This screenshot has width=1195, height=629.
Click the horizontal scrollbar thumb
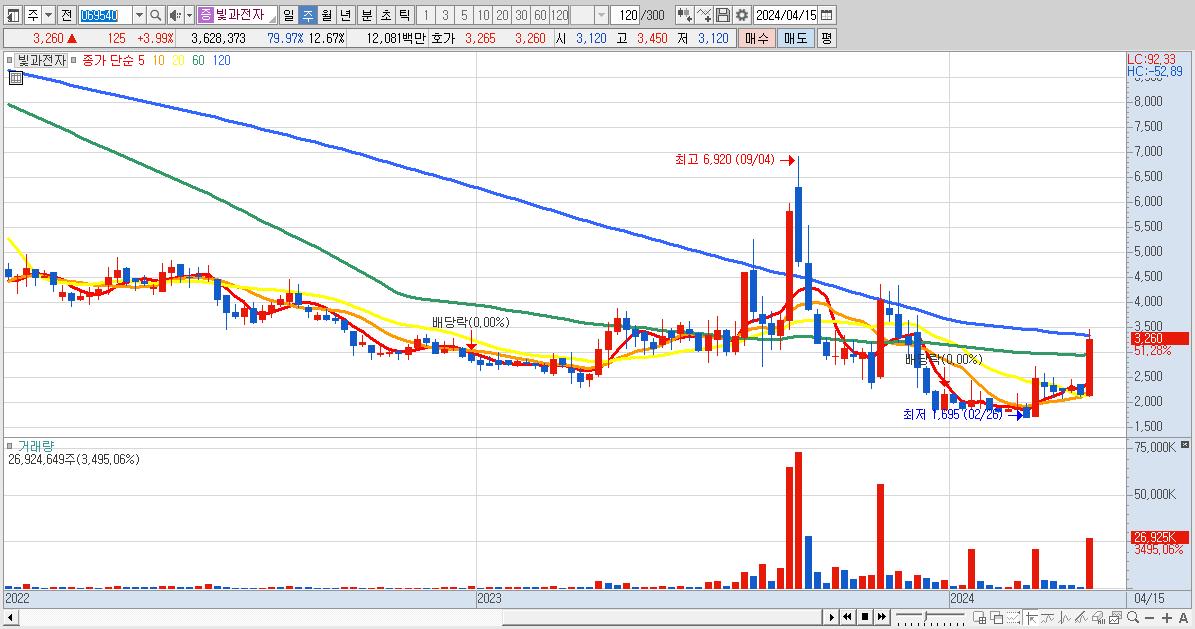[x=665, y=616]
